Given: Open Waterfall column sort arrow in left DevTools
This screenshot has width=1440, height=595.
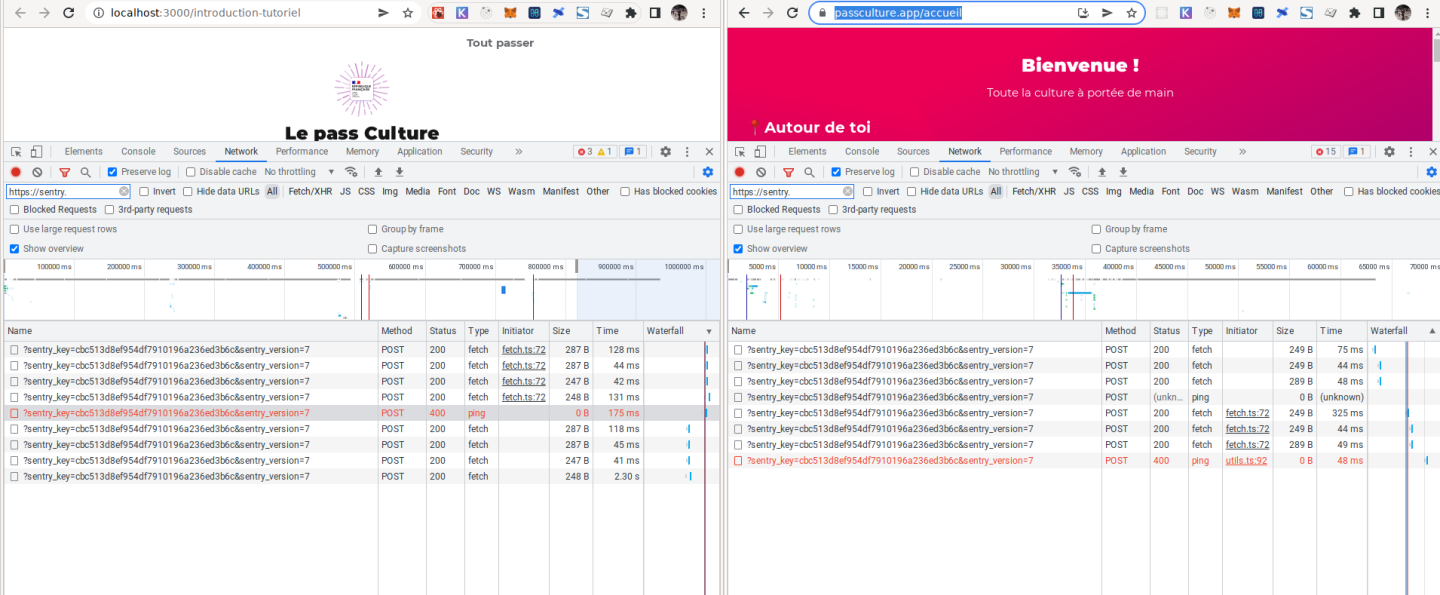Looking at the screenshot, I should [x=709, y=331].
